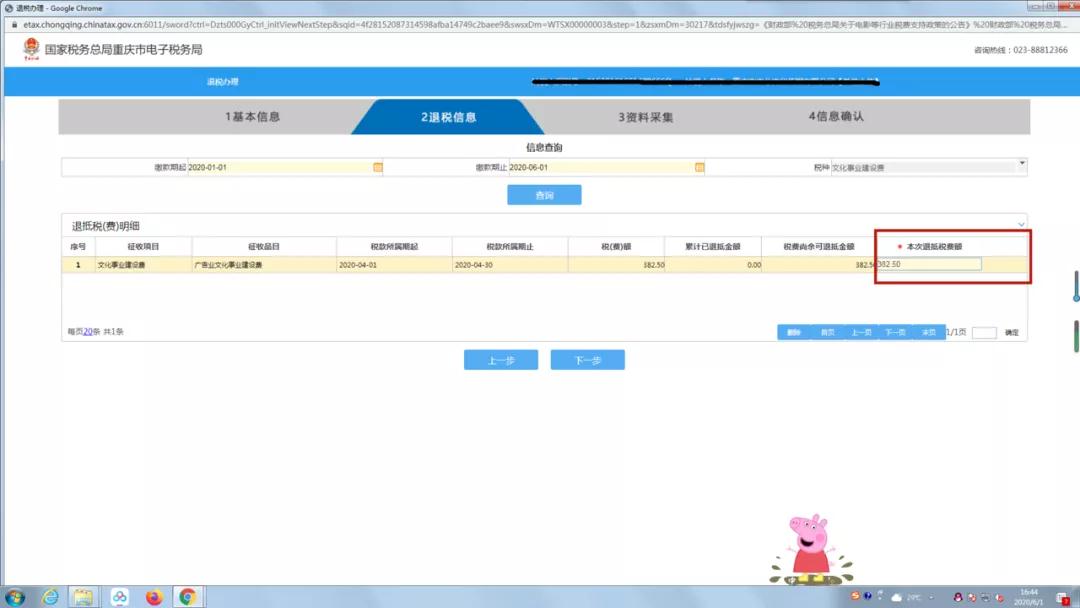Open the 缴款期止 date calendar picker
This screenshot has height=608, width=1080.
coord(698,168)
